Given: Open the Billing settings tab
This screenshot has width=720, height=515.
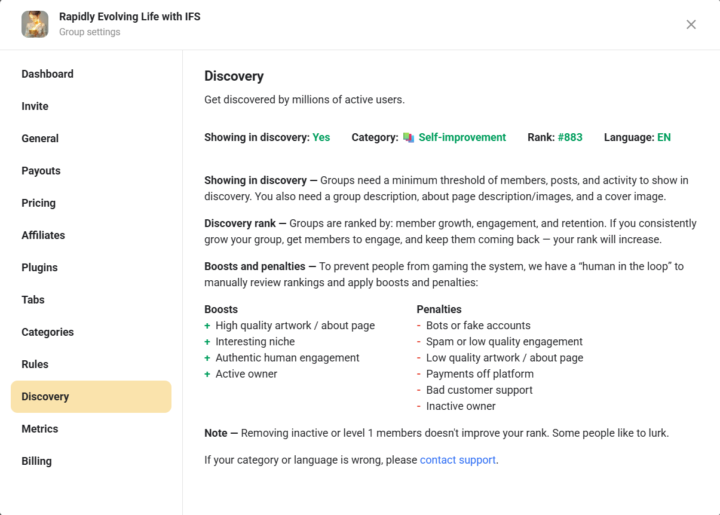Looking at the screenshot, I should pyautogui.click(x=37, y=461).
